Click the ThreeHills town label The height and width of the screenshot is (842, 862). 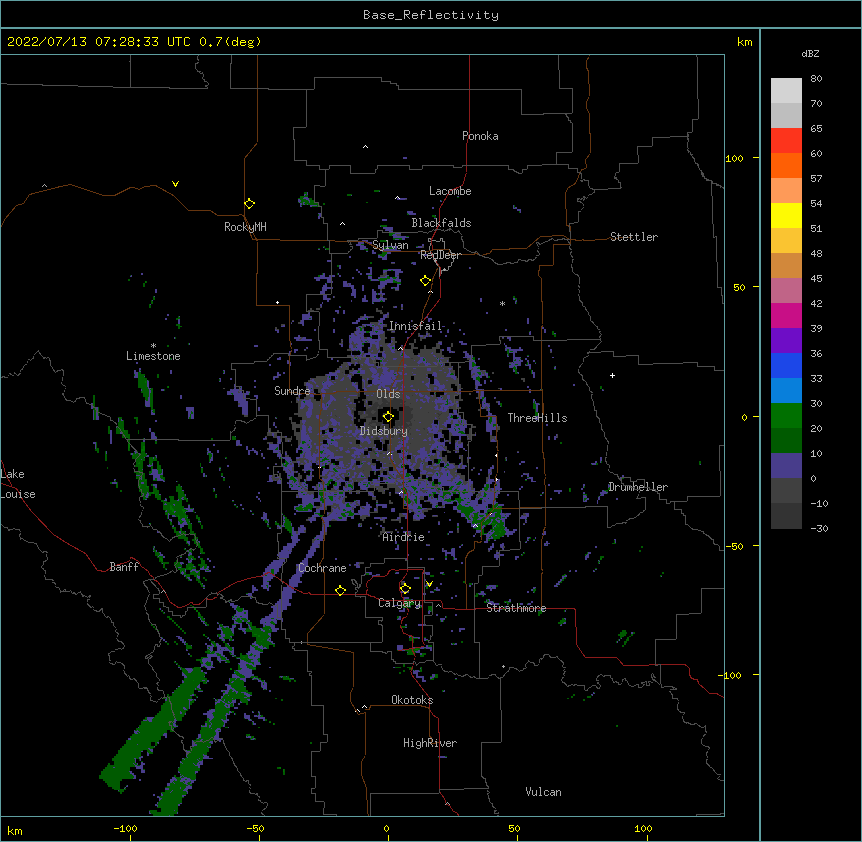[537, 418]
